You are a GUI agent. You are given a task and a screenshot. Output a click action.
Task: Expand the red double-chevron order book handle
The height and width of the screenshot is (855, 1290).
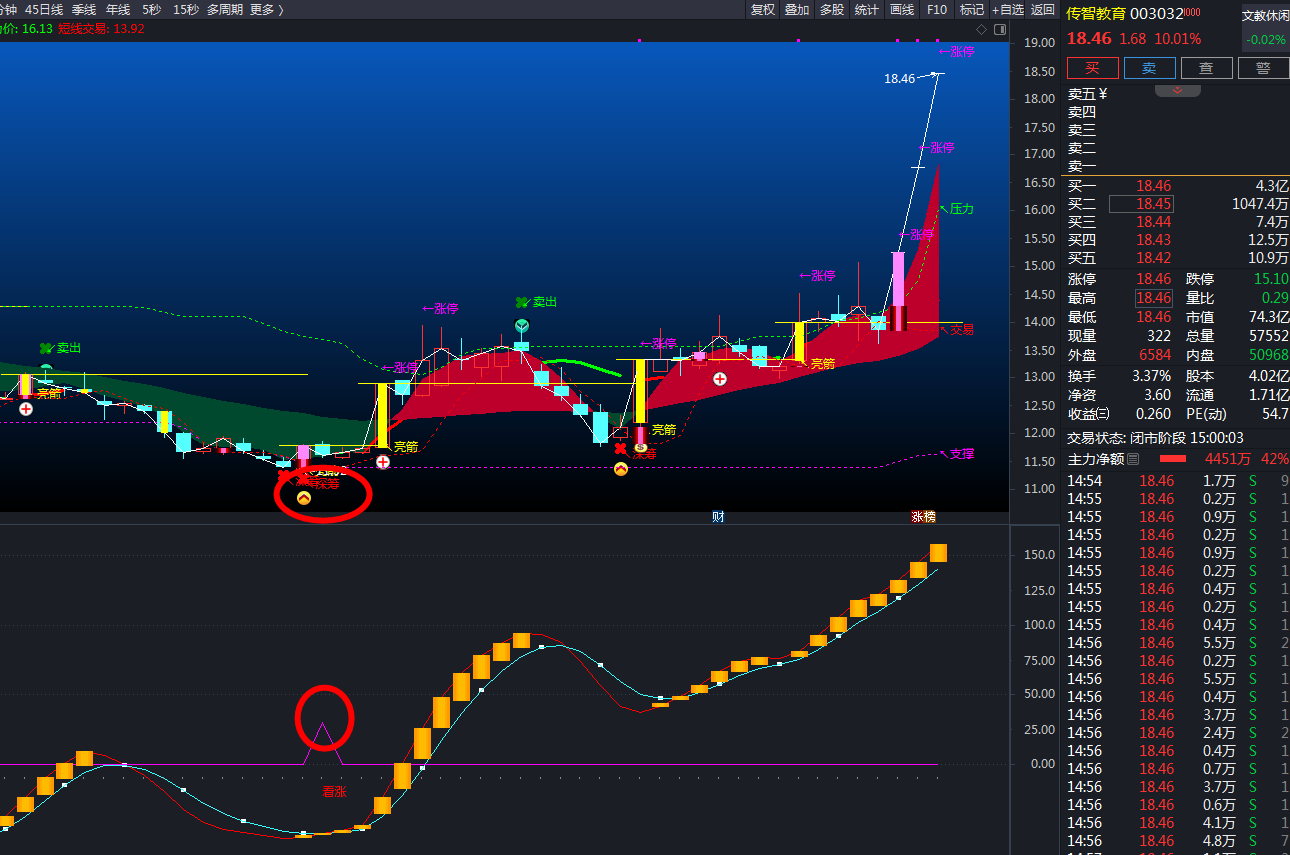(x=1178, y=91)
